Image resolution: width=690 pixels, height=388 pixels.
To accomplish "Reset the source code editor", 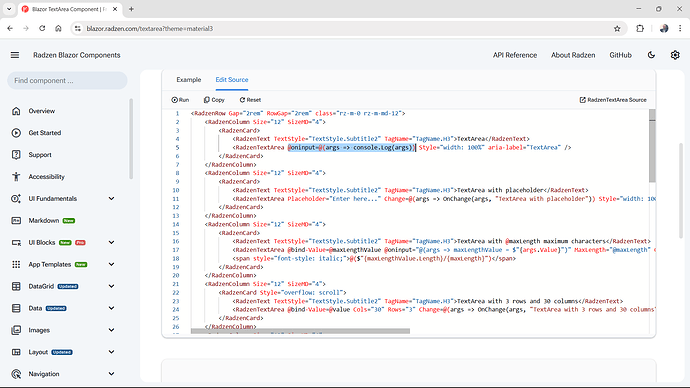I will 250,100.
